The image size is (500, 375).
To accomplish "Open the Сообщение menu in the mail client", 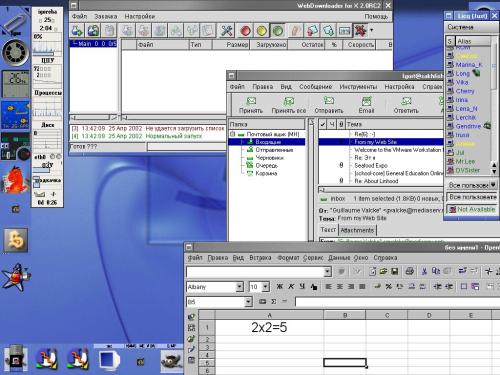I will (x=315, y=87).
